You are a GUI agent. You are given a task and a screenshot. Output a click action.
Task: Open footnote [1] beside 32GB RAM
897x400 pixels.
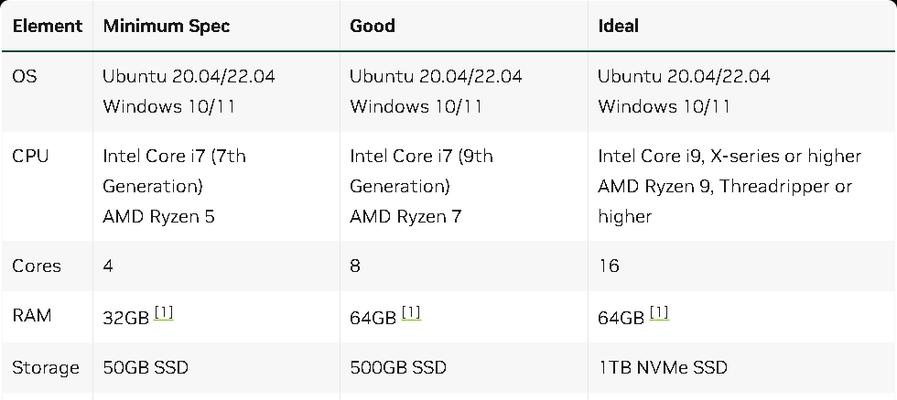164,314
